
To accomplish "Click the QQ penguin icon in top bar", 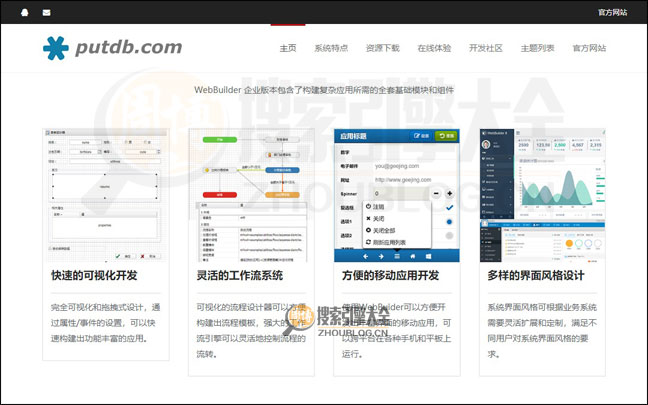I will pyautogui.click(x=24, y=12).
